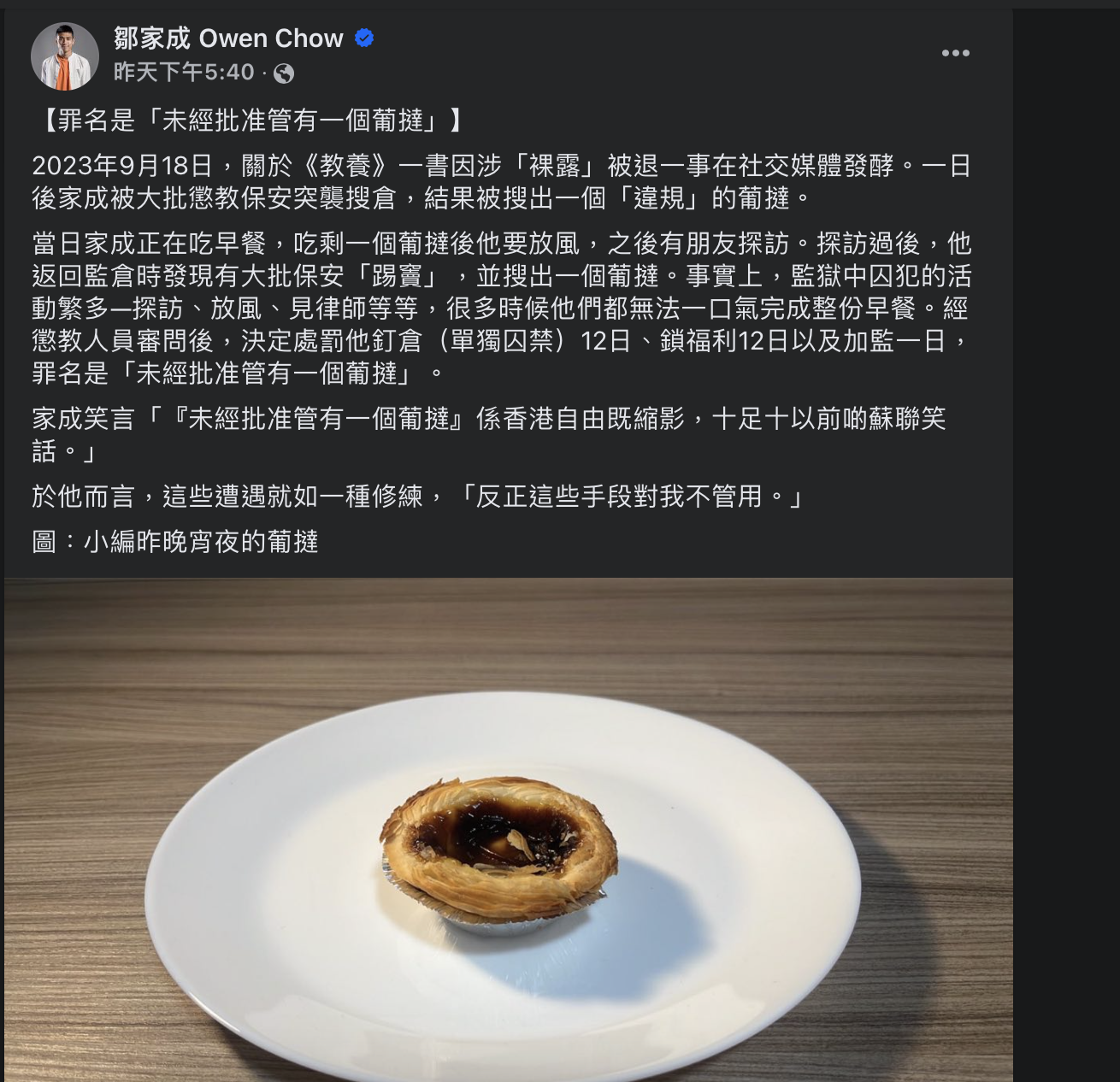Open the three-dot post options menu
This screenshot has width=1120, height=1082.
click(x=955, y=53)
